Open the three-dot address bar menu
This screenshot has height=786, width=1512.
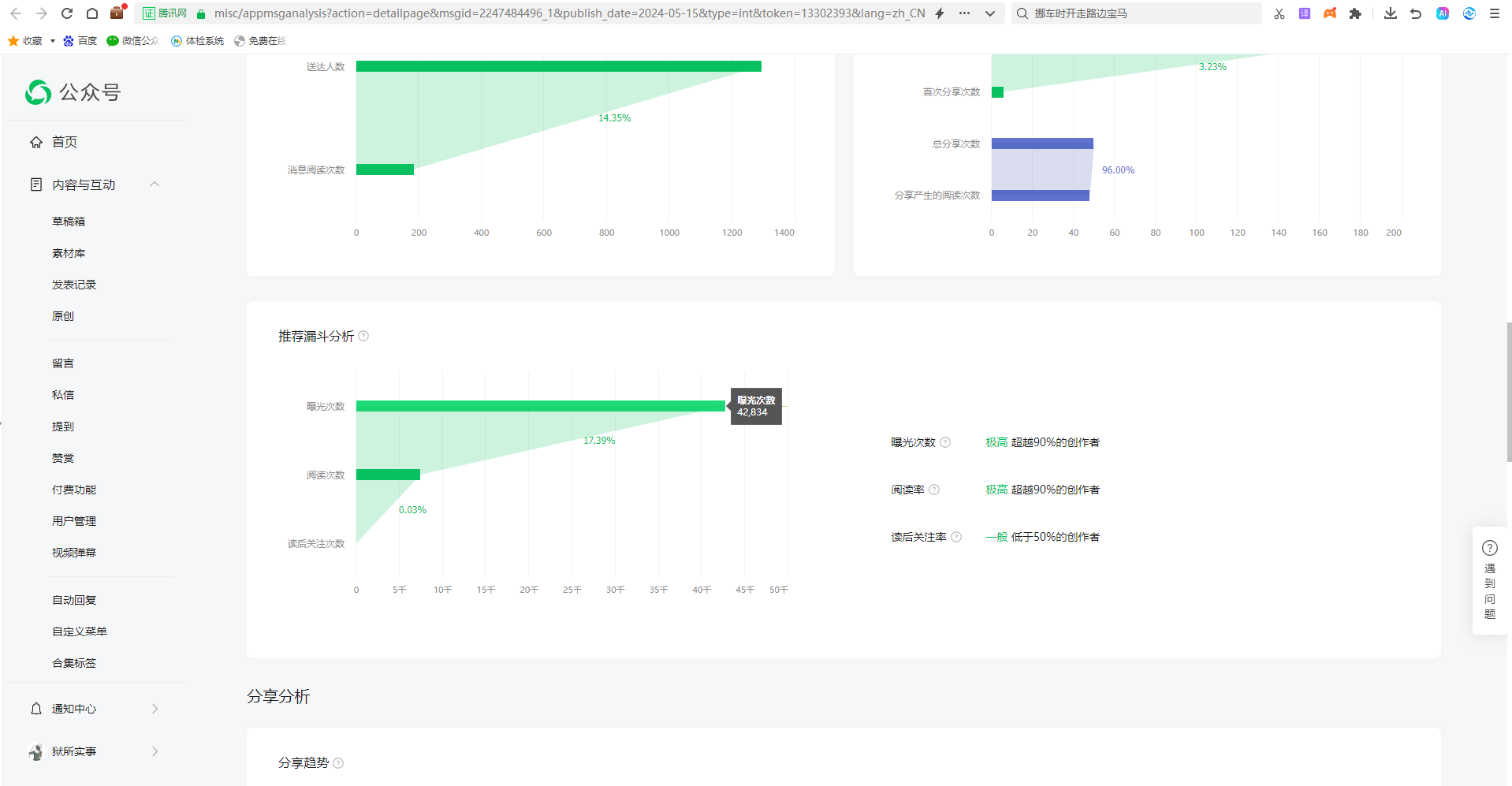pos(965,13)
